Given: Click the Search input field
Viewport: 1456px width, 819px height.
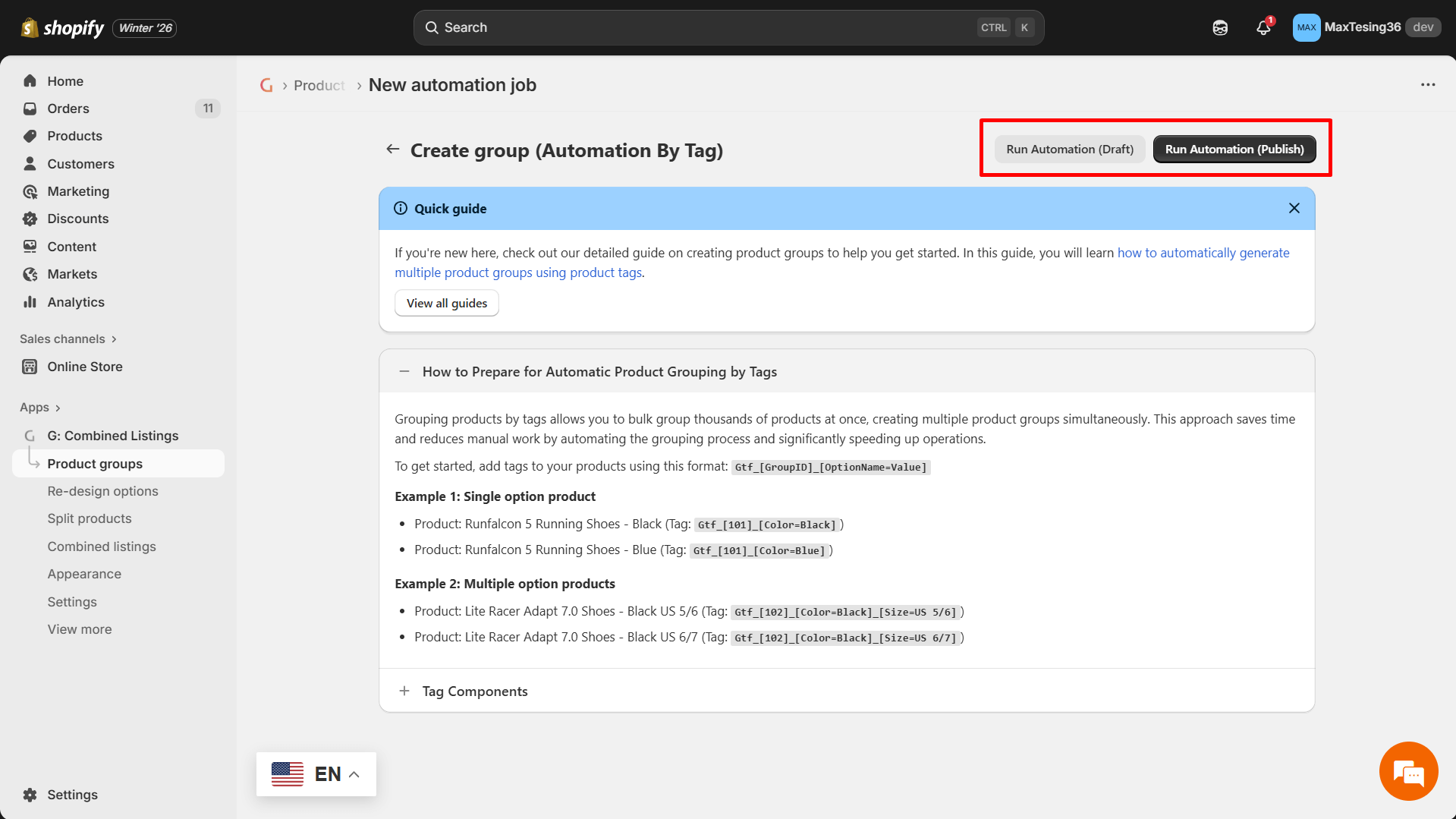Looking at the screenshot, I should point(728,27).
